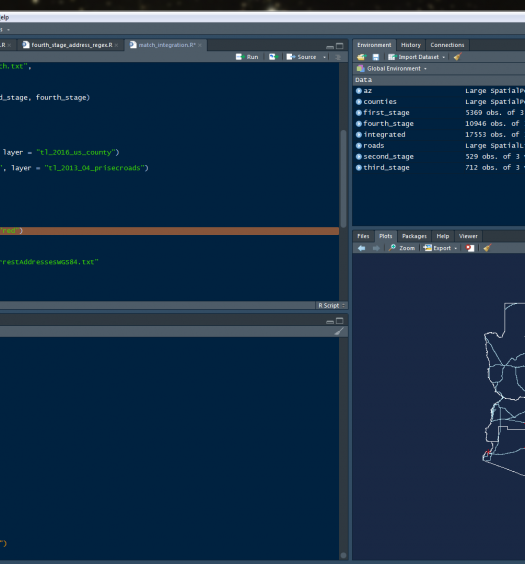This screenshot has height=564, width=525.
Task: Remove the current plot with red X icon
Action: [x=470, y=248]
